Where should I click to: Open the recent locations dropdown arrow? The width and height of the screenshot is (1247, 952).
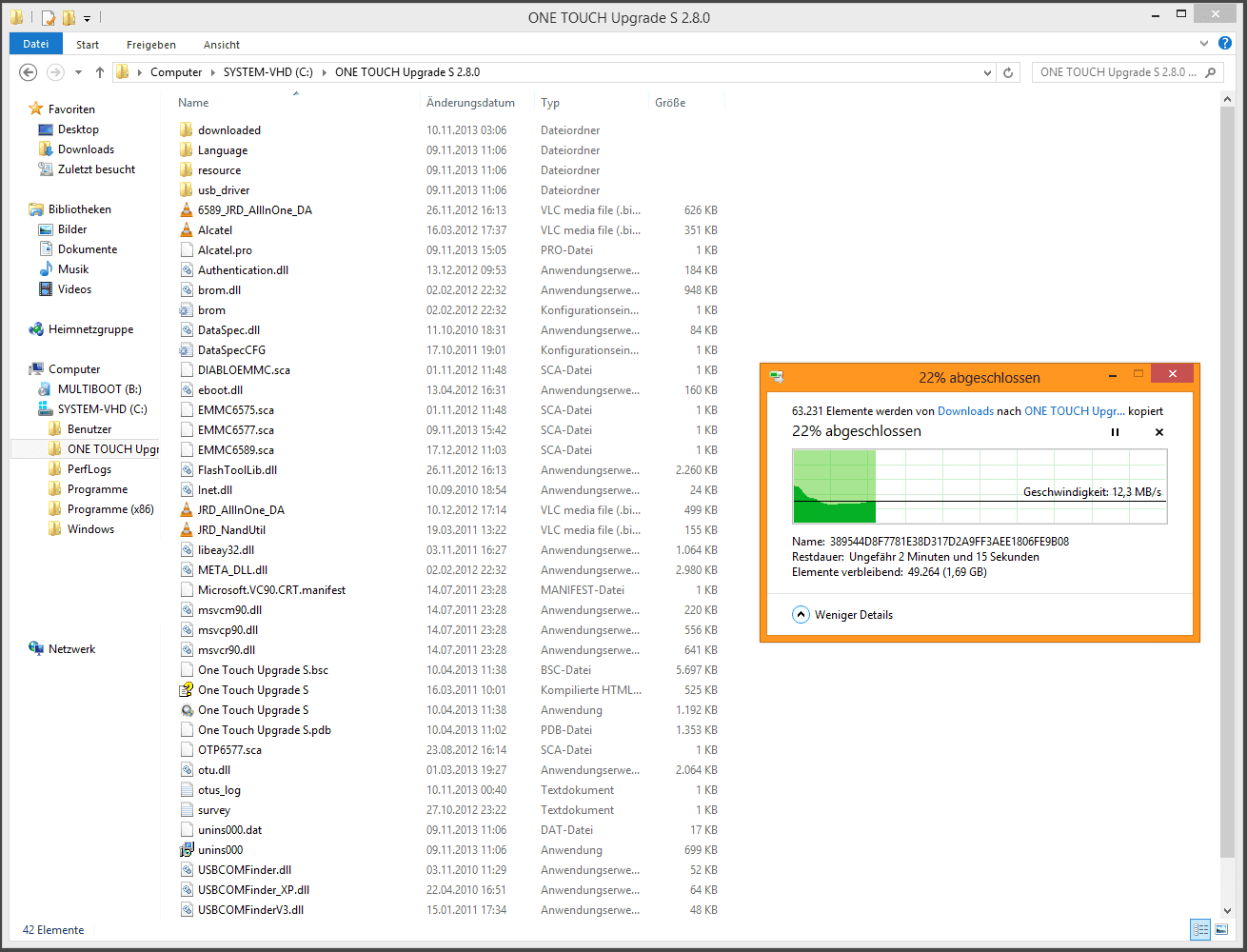[78, 72]
